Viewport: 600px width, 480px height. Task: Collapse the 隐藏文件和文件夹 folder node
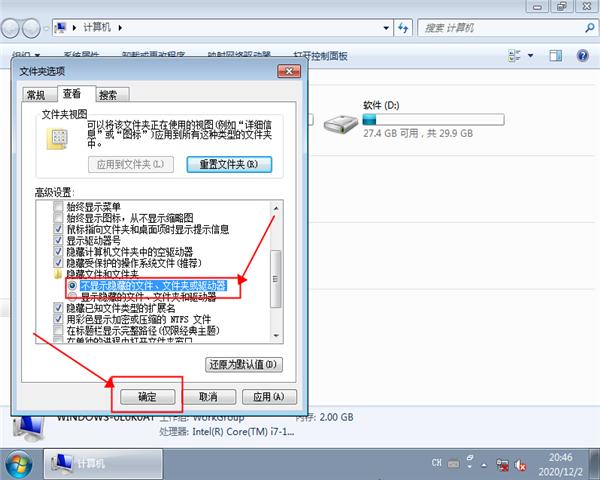pyautogui.click(x=58, y=274)
